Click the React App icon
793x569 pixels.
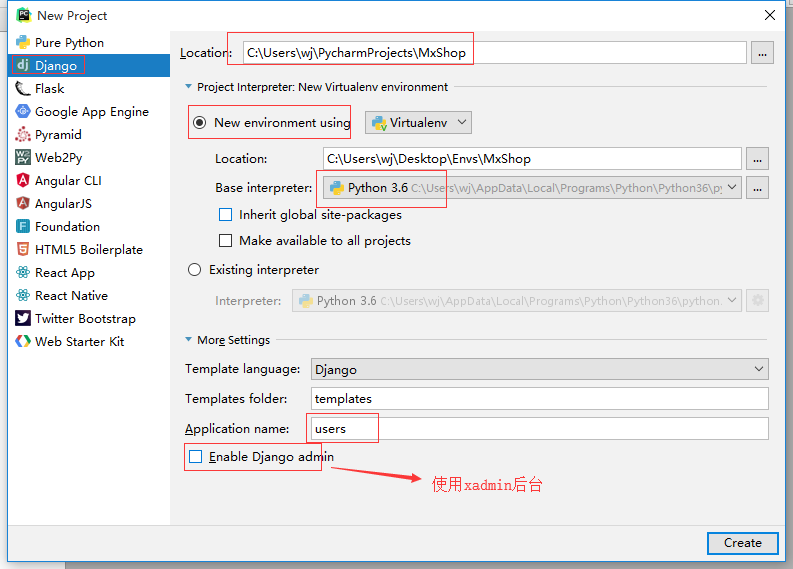[x=23, y=272]
